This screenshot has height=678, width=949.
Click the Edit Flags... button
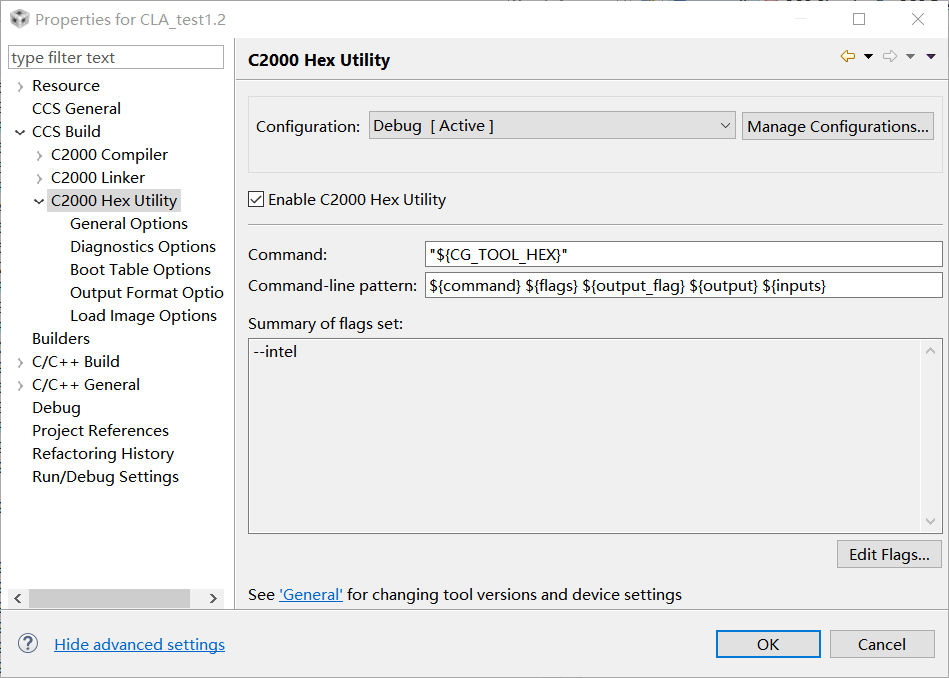[x=889, y=555]
